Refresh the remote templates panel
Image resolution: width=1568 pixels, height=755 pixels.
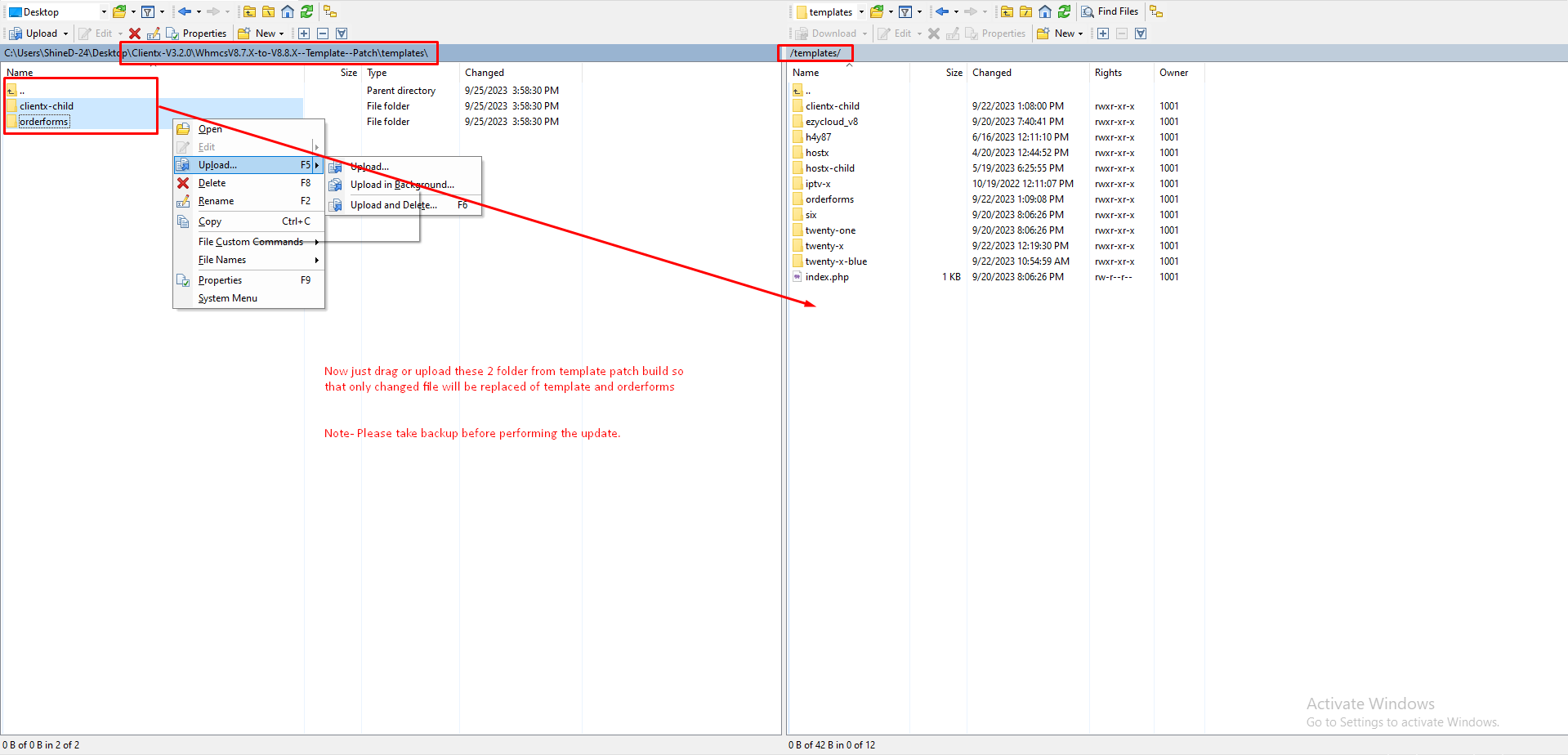(x=1064, y=11)
